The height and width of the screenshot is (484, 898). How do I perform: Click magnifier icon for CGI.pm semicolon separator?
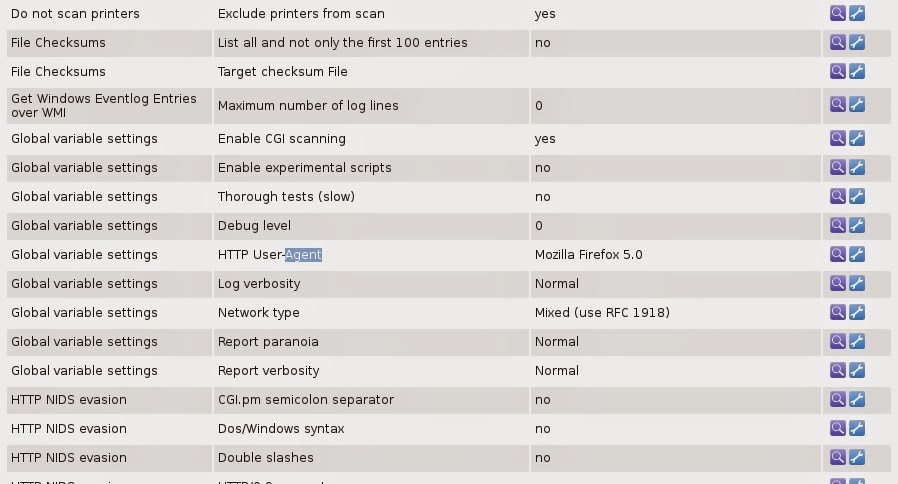838,400
